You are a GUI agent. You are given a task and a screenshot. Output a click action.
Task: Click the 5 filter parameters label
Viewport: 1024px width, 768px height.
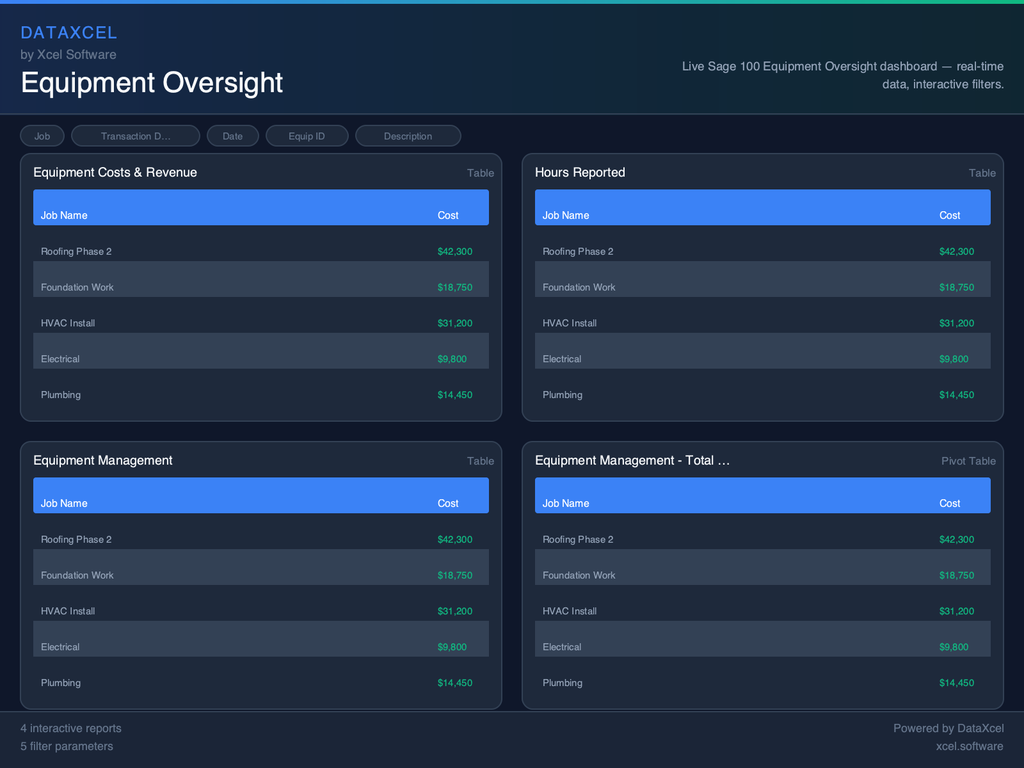click(67, 746)
